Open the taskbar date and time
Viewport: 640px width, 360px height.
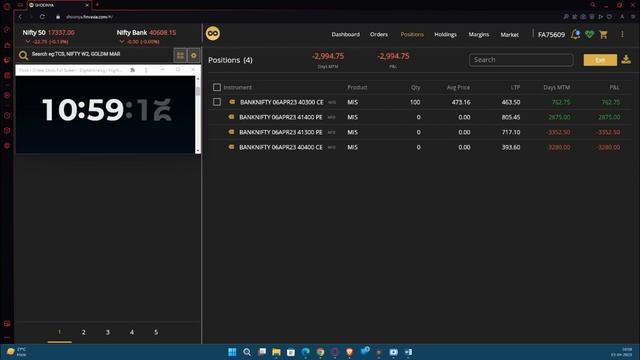point(621,352)
